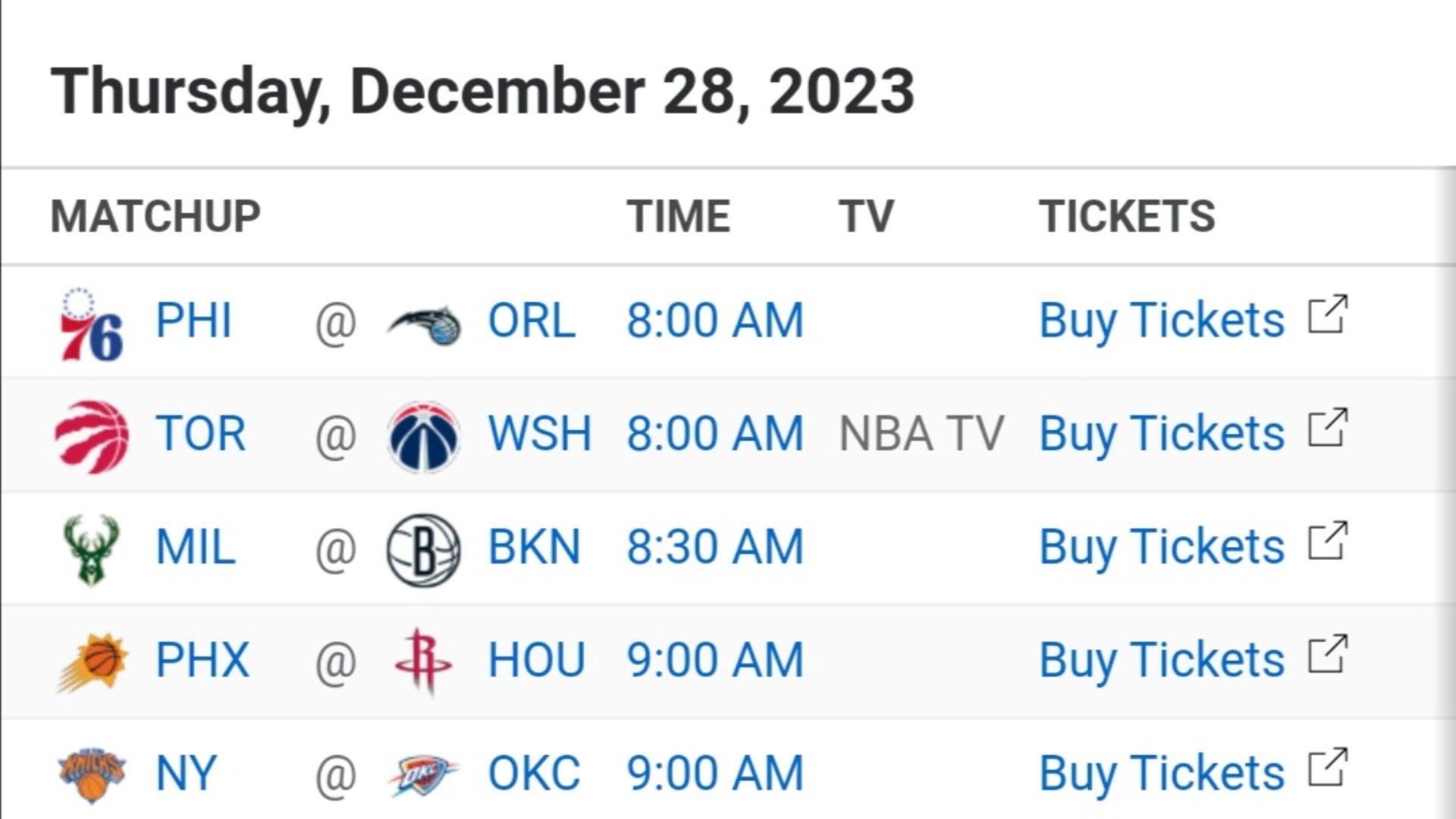Screen dimensions: 1456x819
Task: Click the Phoenix Suns logo
Action: click(93, 662)
